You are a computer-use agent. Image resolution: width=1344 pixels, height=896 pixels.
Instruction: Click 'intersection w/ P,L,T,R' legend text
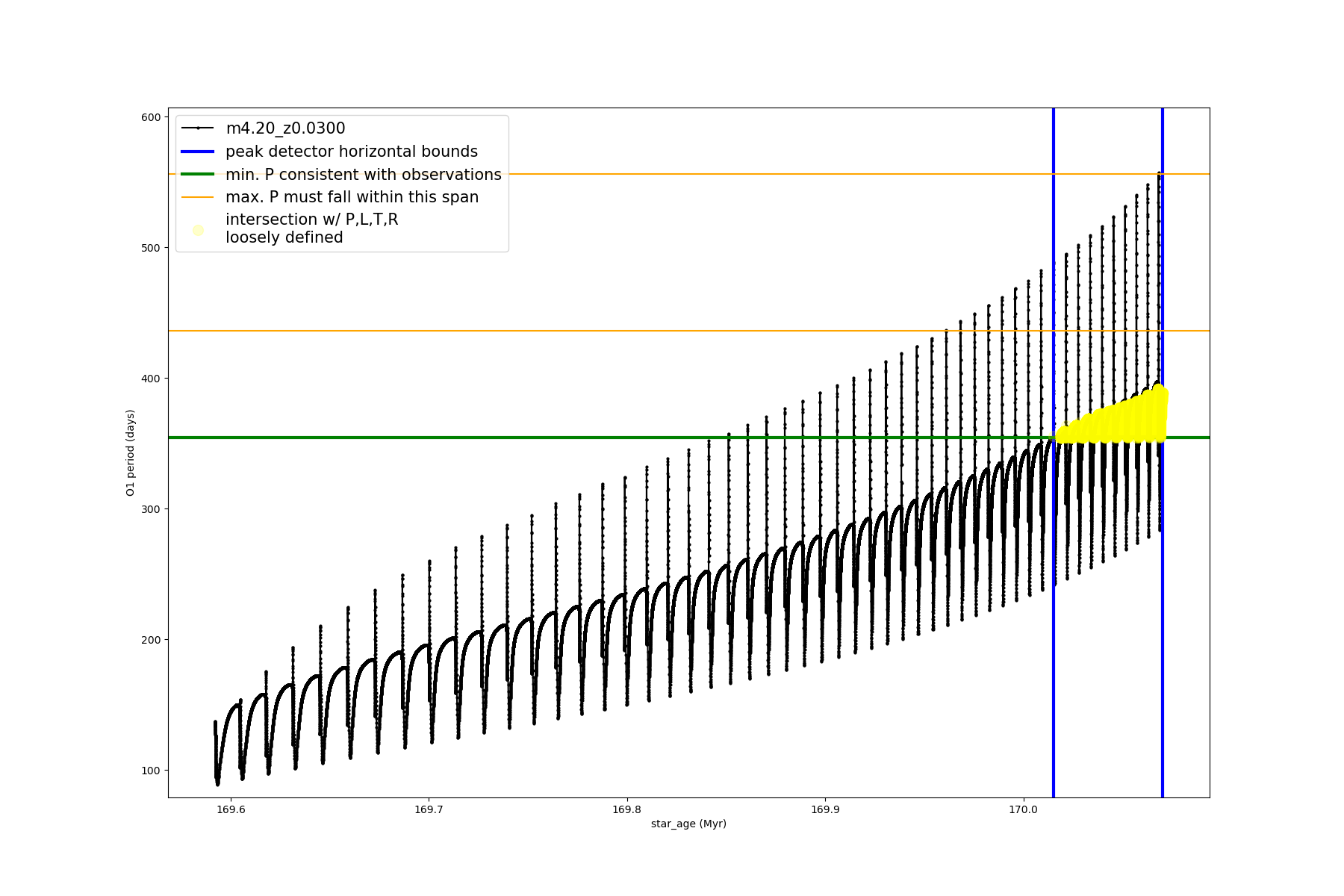[311, 220]
